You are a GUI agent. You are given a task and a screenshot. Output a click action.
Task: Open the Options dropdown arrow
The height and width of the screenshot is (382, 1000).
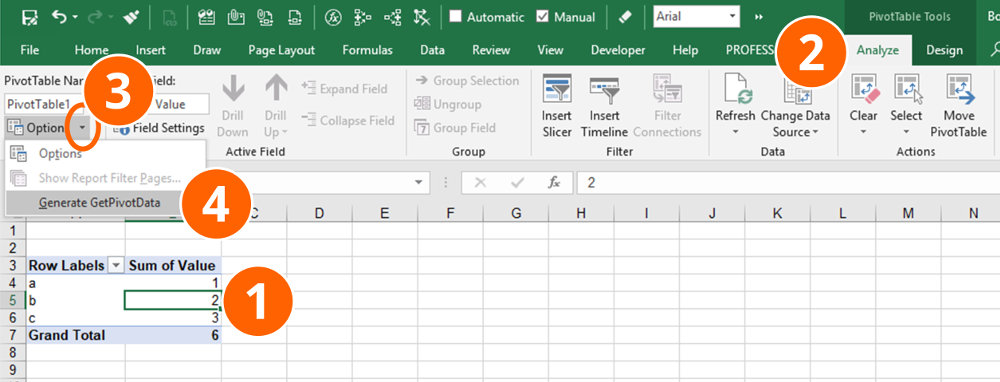[83, 128]
